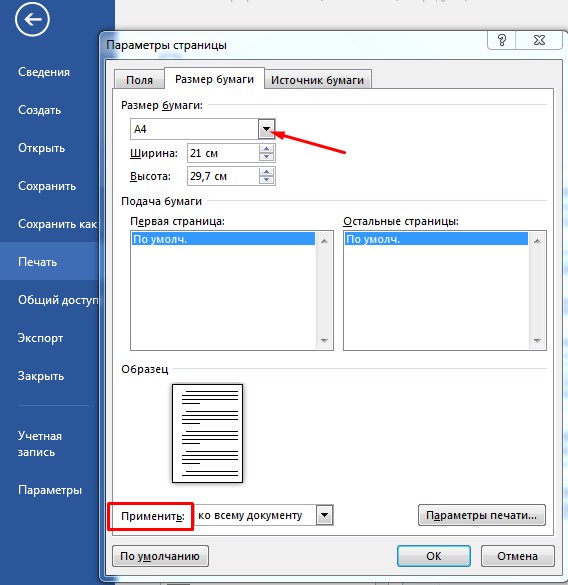Click the Отмена button
Viewport: 568px width, 585px height.
pyautogui.click(x=517, y=556)
